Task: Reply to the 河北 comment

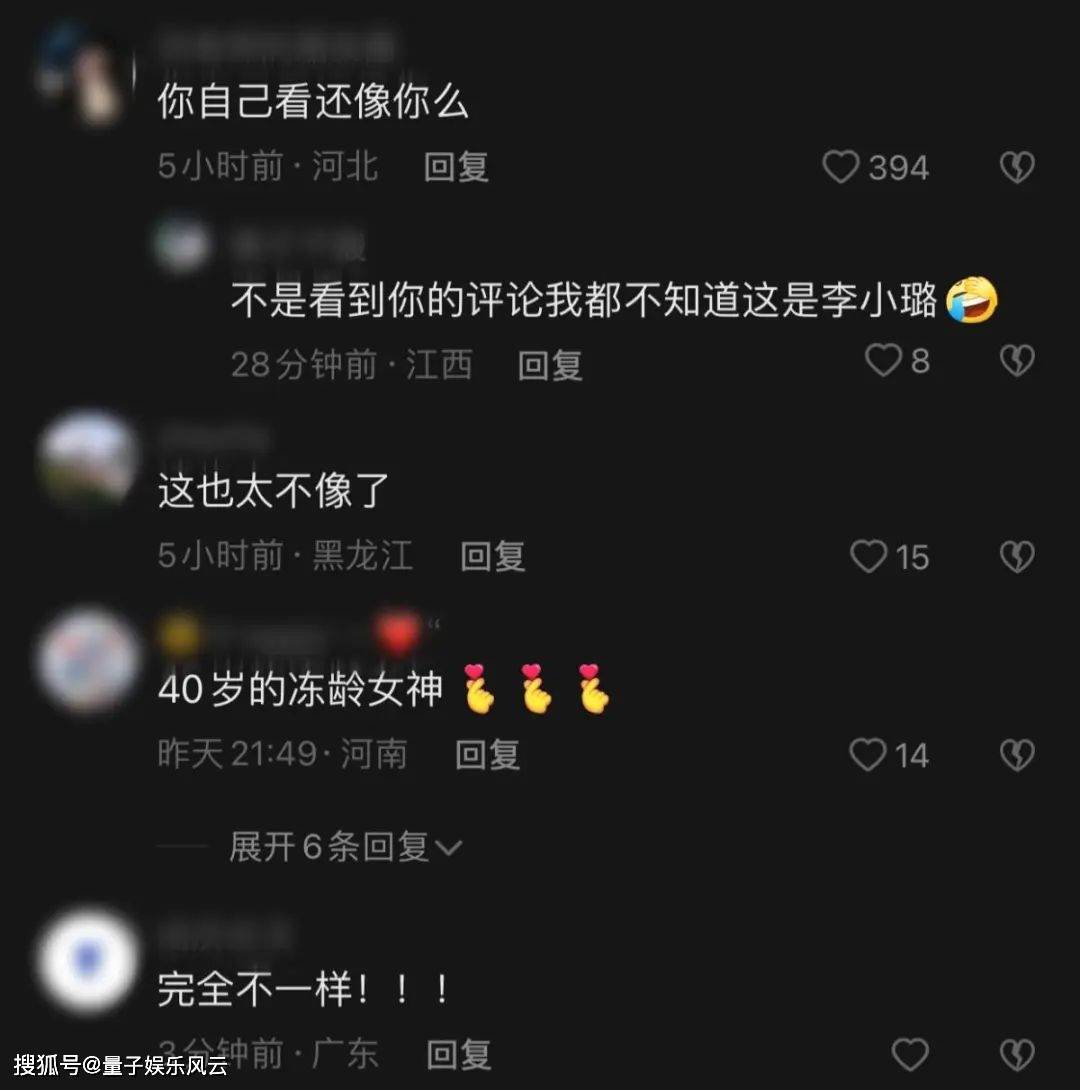Action: click(456, 167)
